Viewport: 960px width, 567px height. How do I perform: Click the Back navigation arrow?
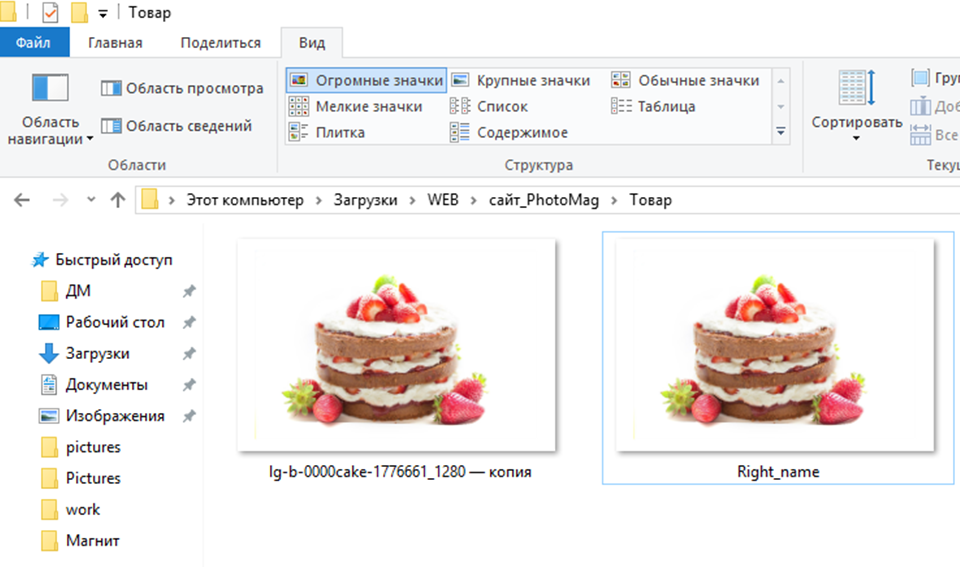[22, 200]
